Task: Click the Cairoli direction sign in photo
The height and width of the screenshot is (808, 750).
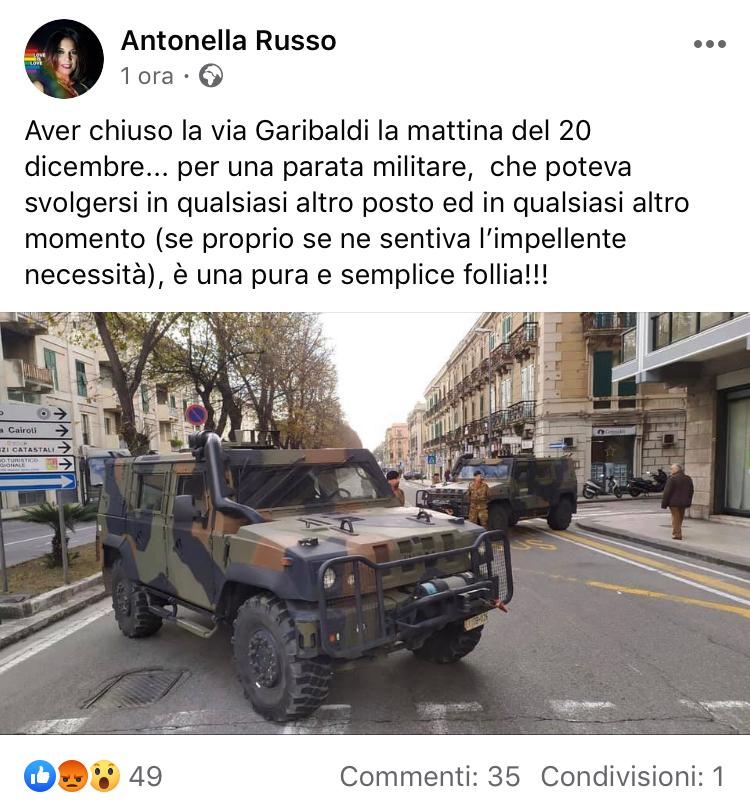Action: click(x=35, y=430)
